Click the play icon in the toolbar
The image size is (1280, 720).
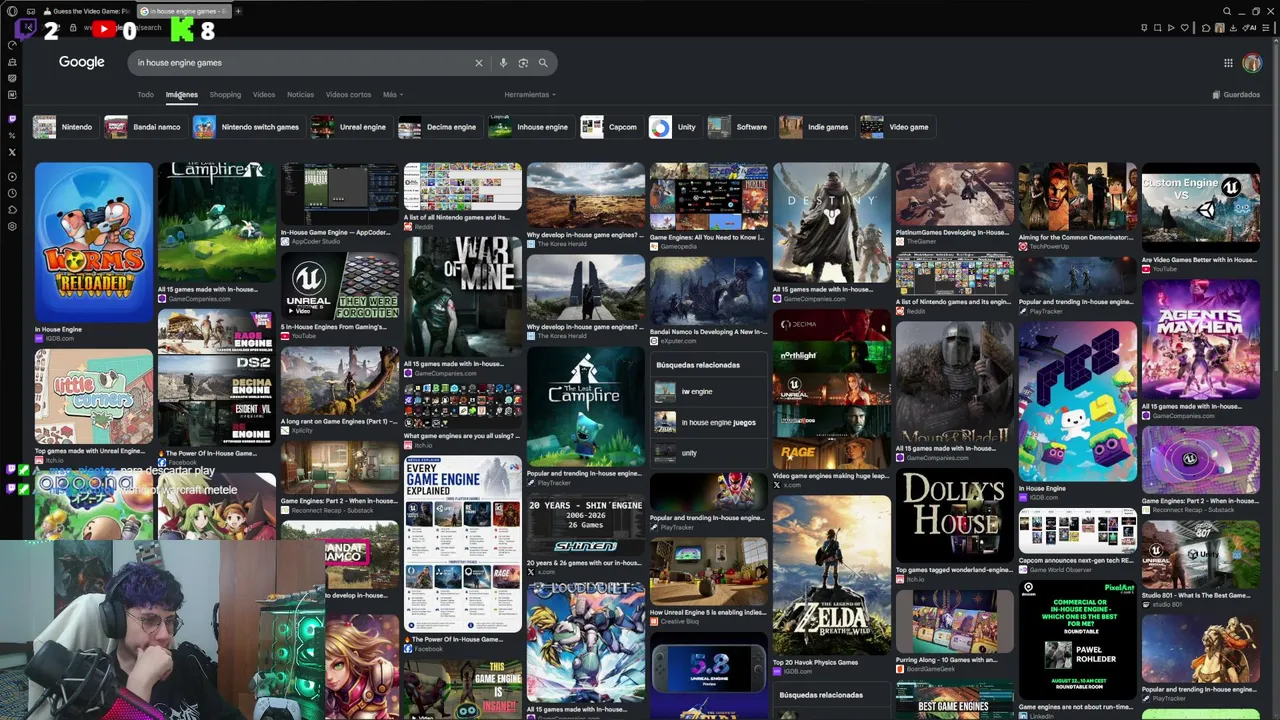[1171, 28]
